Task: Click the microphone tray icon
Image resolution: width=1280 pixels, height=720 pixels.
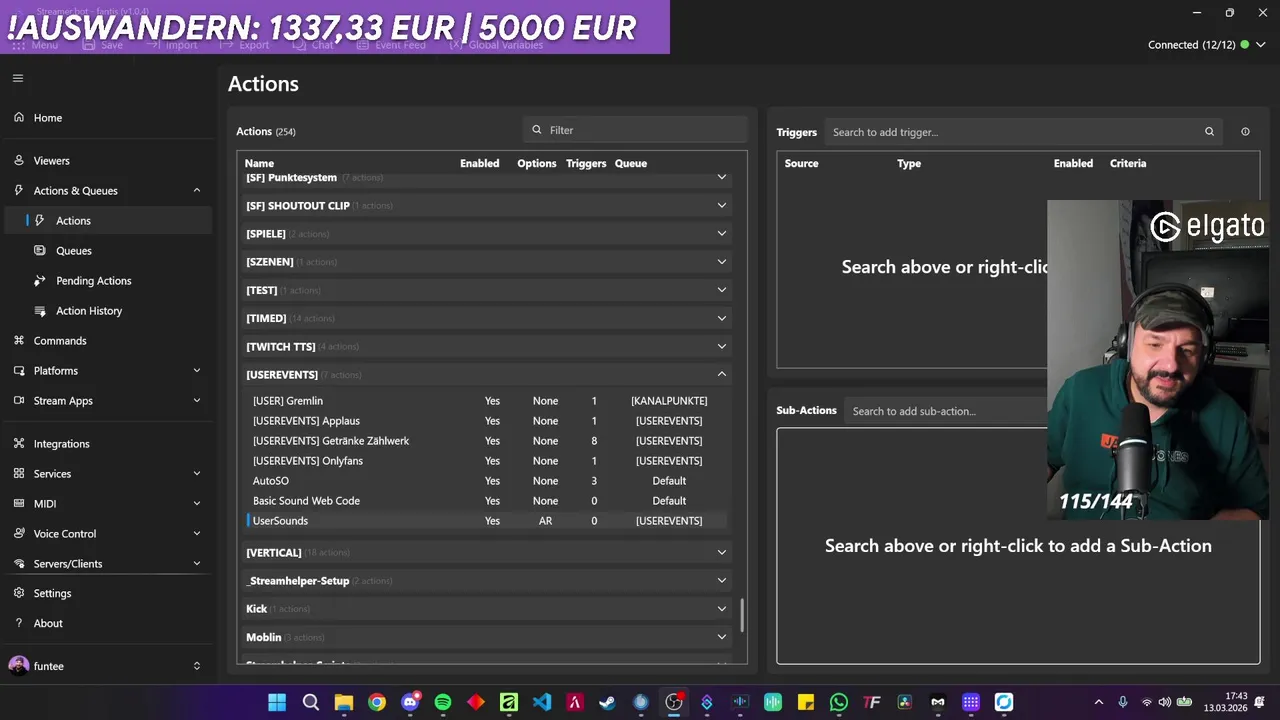Action: (1123, 702)
